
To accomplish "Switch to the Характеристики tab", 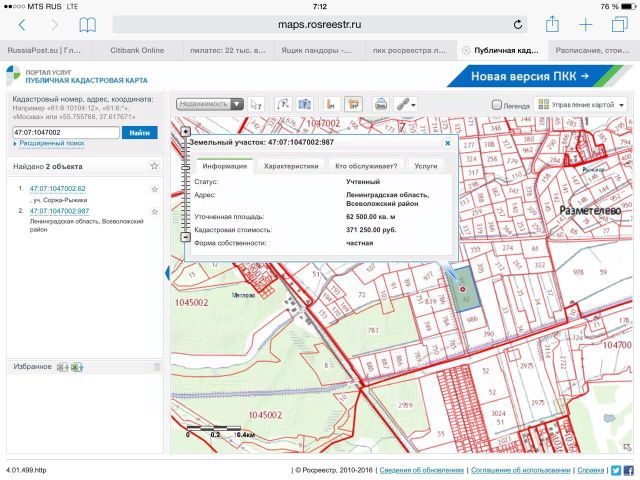I will 291,166.
